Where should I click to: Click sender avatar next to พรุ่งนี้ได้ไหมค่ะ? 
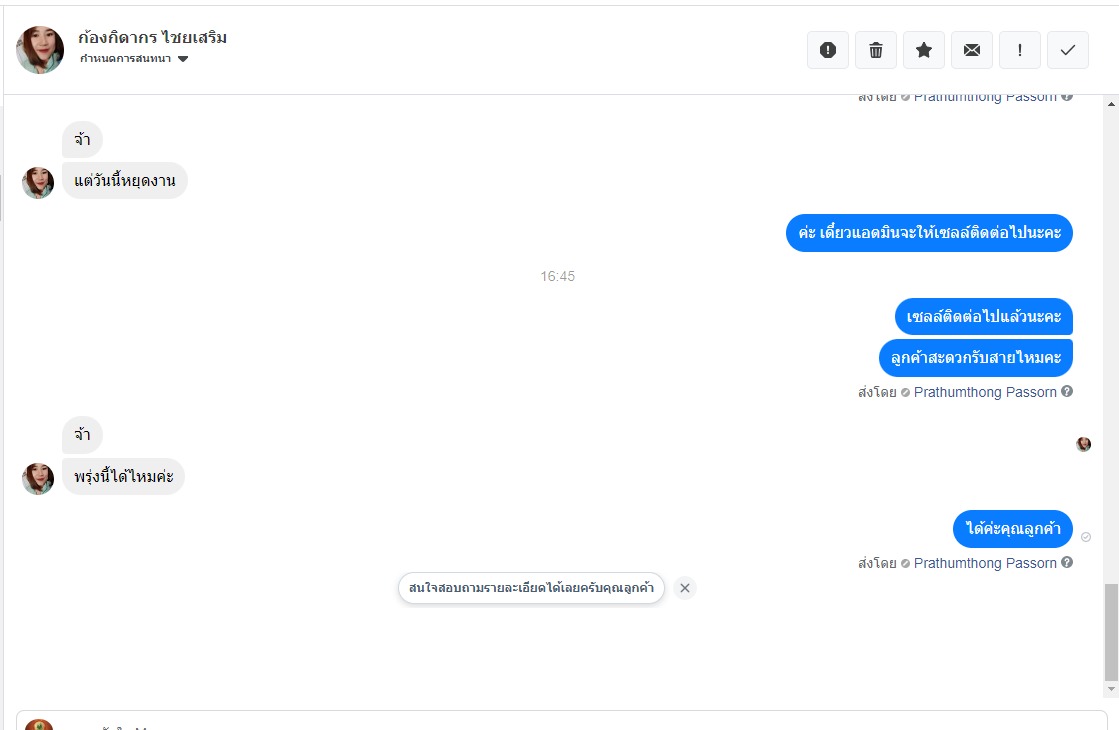point(38,479)
